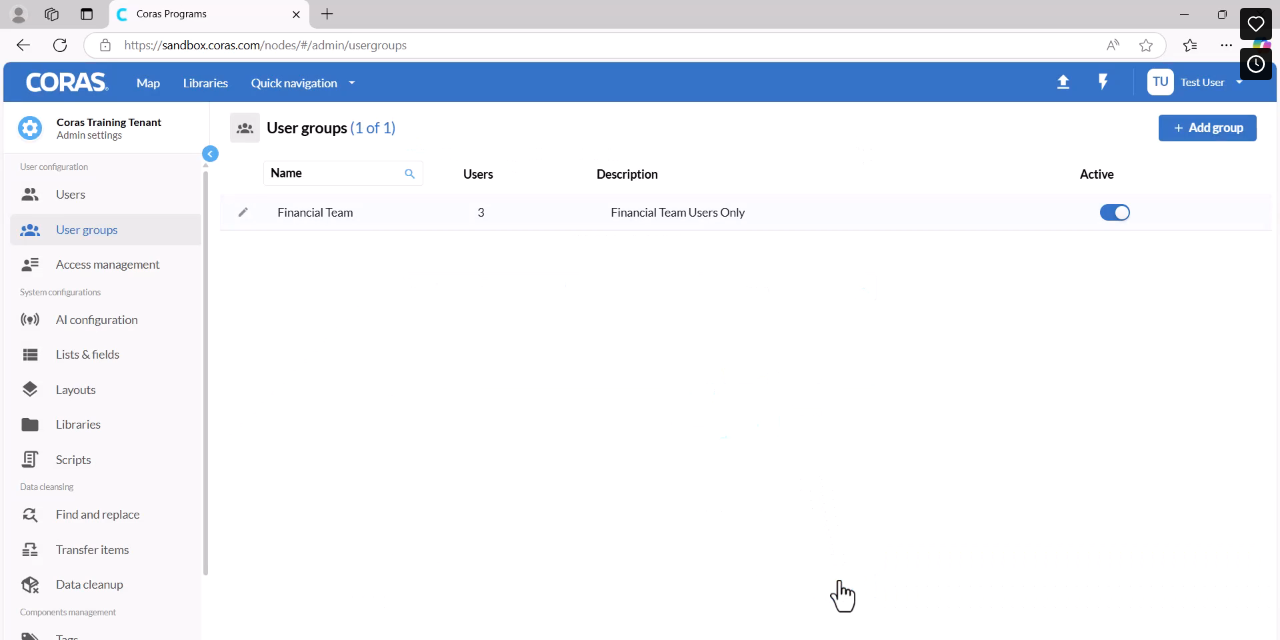Screen dimensions: 1280x640
Task: Expand the Quick navigation dropdown
Action: 303,83
